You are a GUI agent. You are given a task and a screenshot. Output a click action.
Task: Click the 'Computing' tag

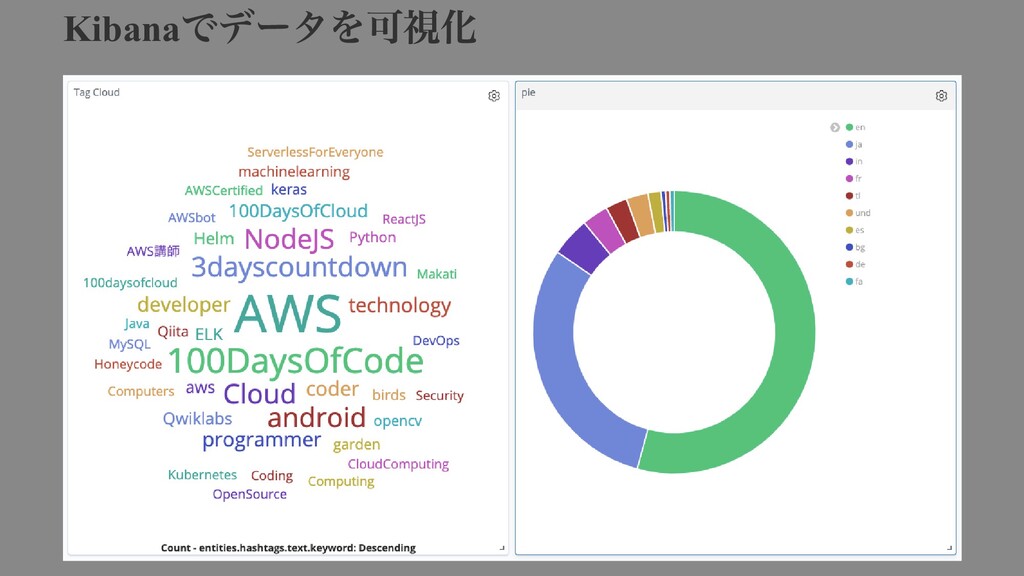[x=341, y=482]
